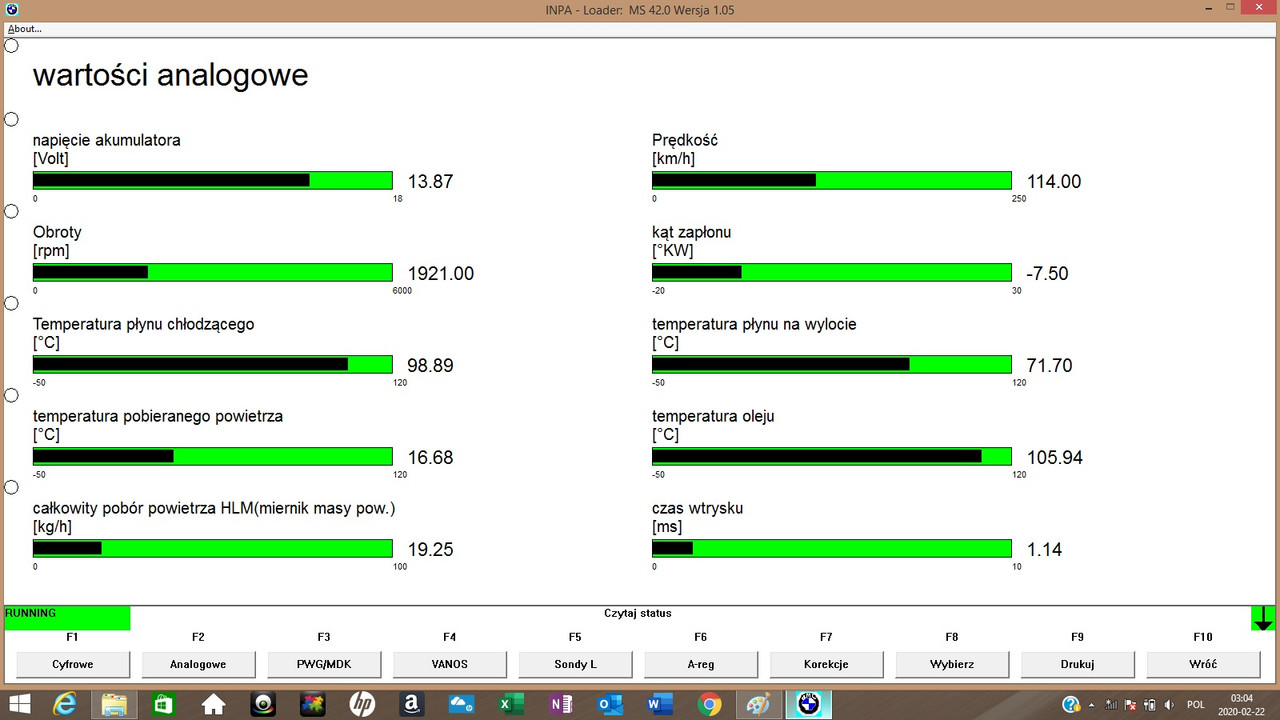The image size is (1280, 720).
Task: Click the white house icon on taskbar
Action: pyautogui.click(x=213, y=704)
